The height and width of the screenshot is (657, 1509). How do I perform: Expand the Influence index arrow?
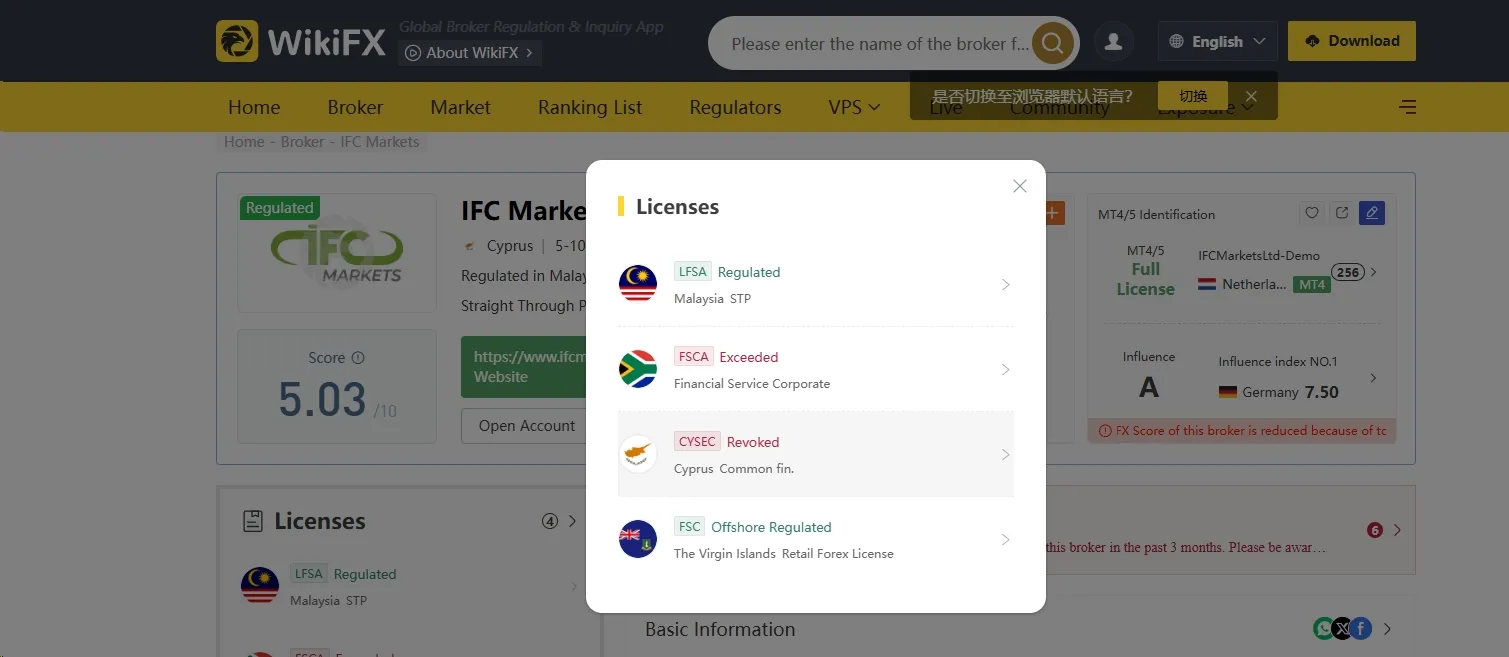pos(1374,378)
